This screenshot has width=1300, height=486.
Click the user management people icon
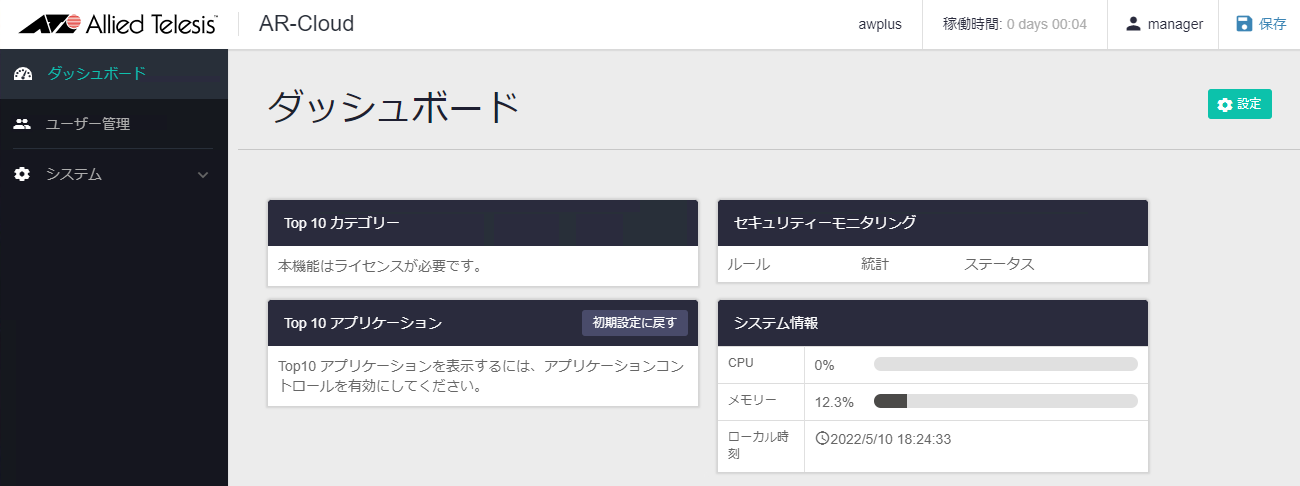pyautogui.click(x=22, y=124)
